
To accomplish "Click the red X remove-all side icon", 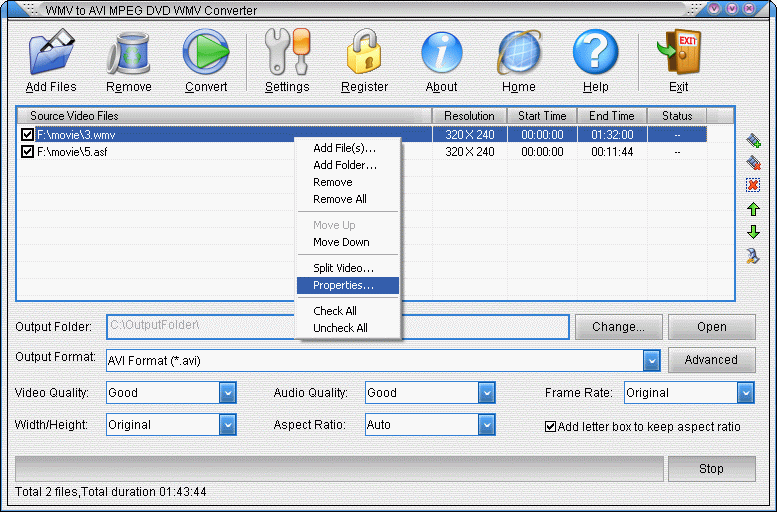I will (753, 185).
